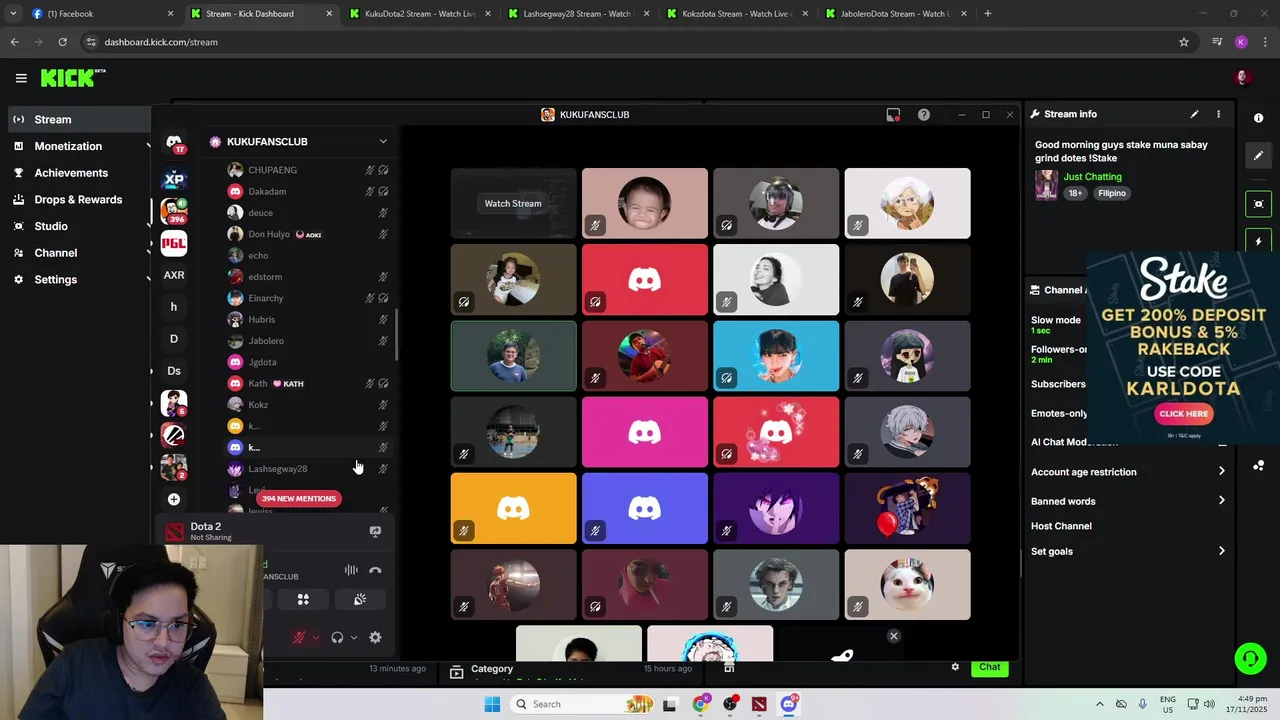
Task: Click the Windows taskbar Search box
Action: 583,704
